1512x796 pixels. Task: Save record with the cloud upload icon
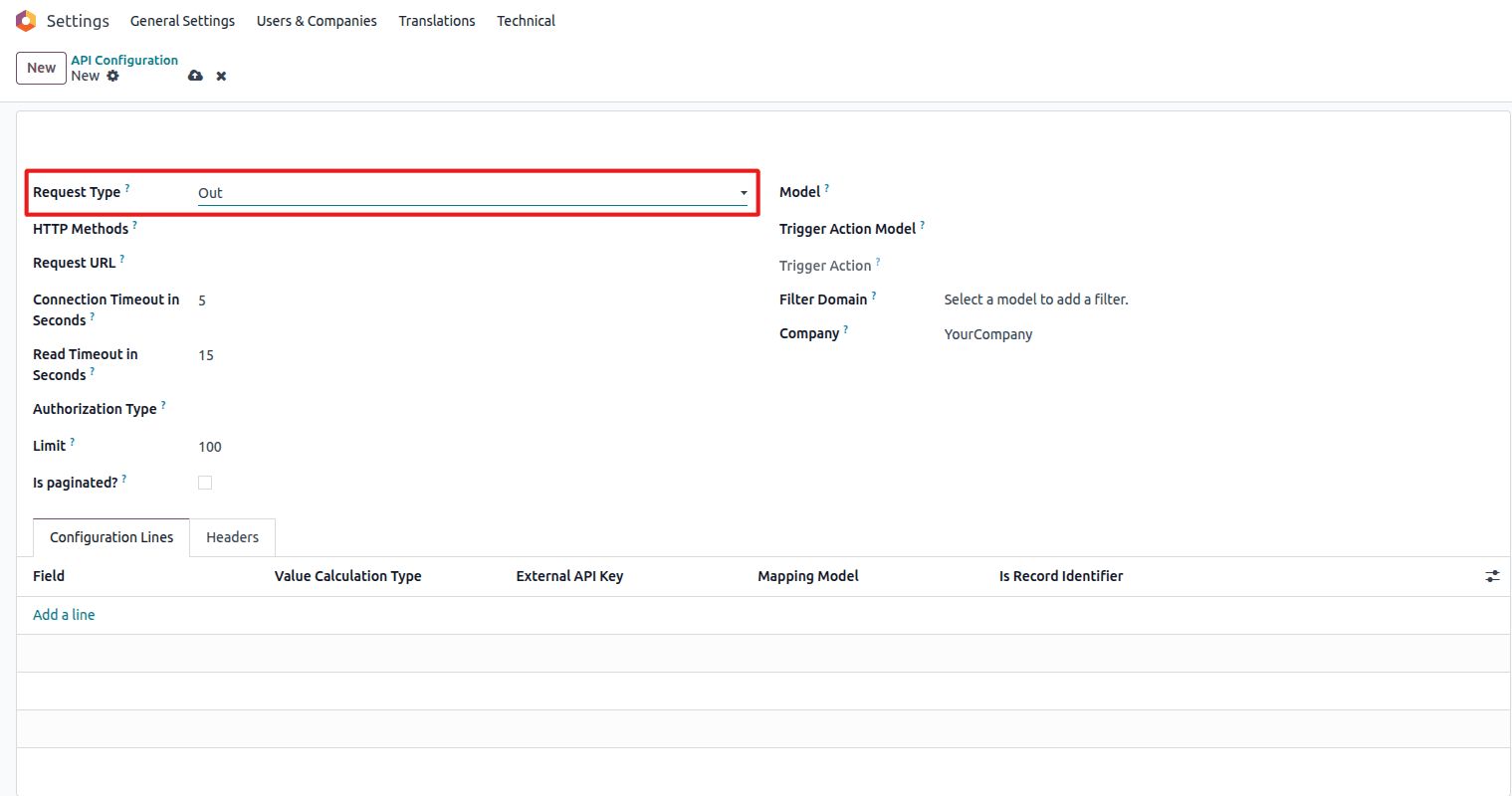pos(195,76)
